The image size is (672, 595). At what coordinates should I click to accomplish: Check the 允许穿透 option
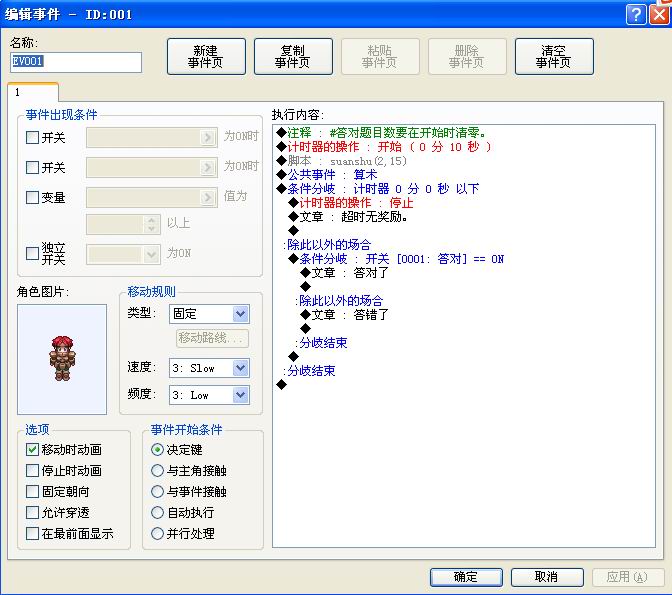[33, 512]
